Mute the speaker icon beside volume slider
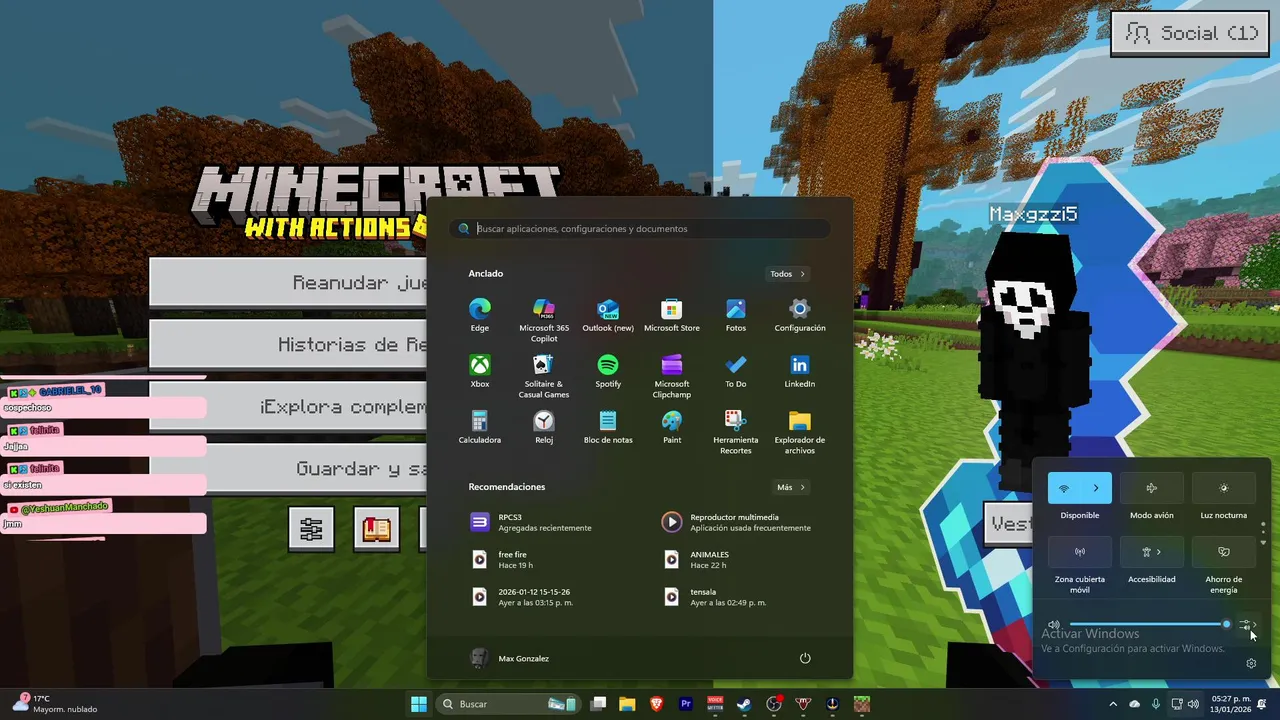Viewport: 1280px width, 720px height. (1054, 625)
